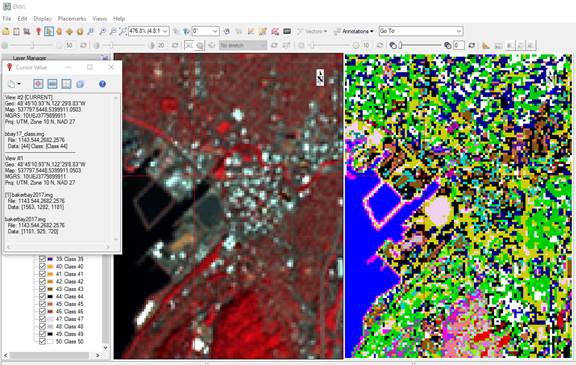Image resolution: width=576 pixels, height=365 pixels.
Task: Click the reset transparency refresh icon
Action: [472, 45]
